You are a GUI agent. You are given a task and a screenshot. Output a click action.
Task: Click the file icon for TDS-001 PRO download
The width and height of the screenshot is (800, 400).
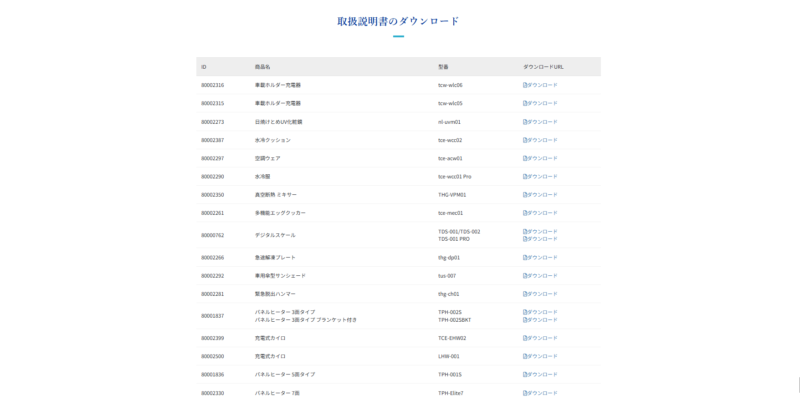(x=525, y=239)
